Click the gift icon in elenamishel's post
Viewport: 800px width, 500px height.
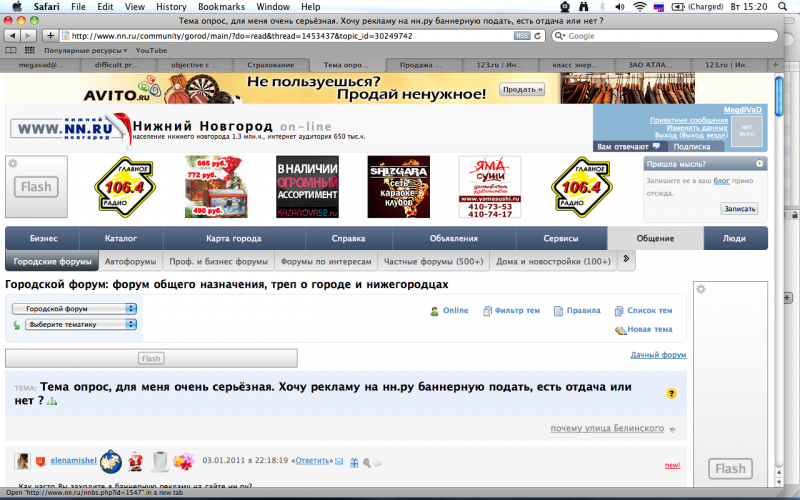[x=354, y=463]
